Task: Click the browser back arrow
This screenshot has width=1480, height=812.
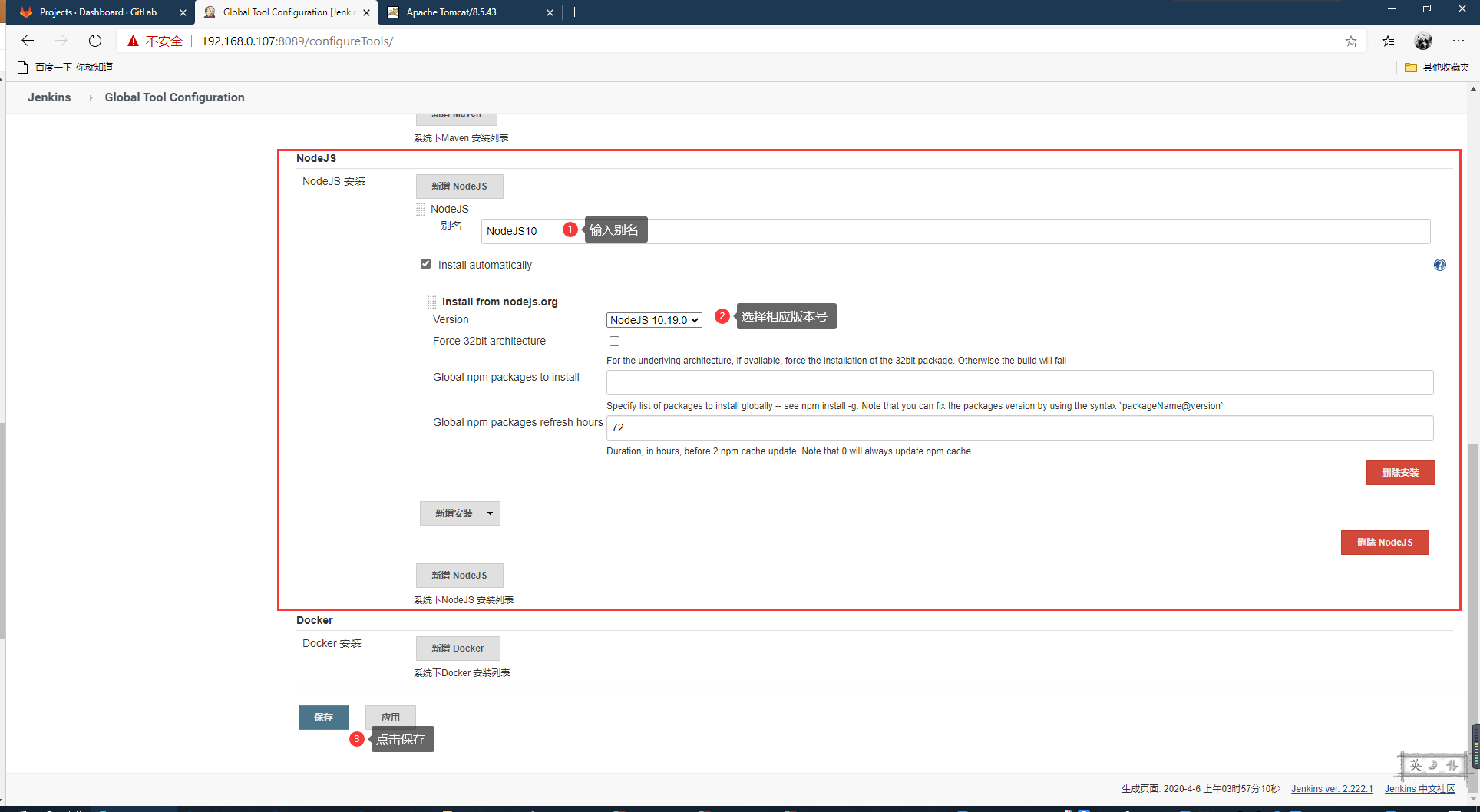Action: coord(28,41)
